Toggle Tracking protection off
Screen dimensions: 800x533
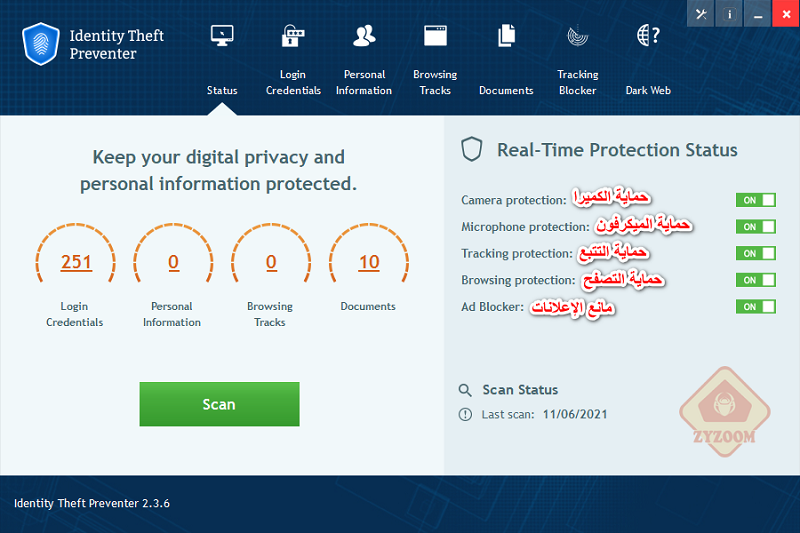coord(756,253)
